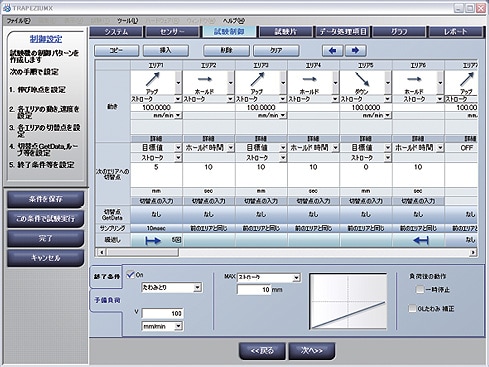Viewport: 489px width, 367px height.
Task: Click the loop start arrow in 繰返し row
Action: click(153, 240)
